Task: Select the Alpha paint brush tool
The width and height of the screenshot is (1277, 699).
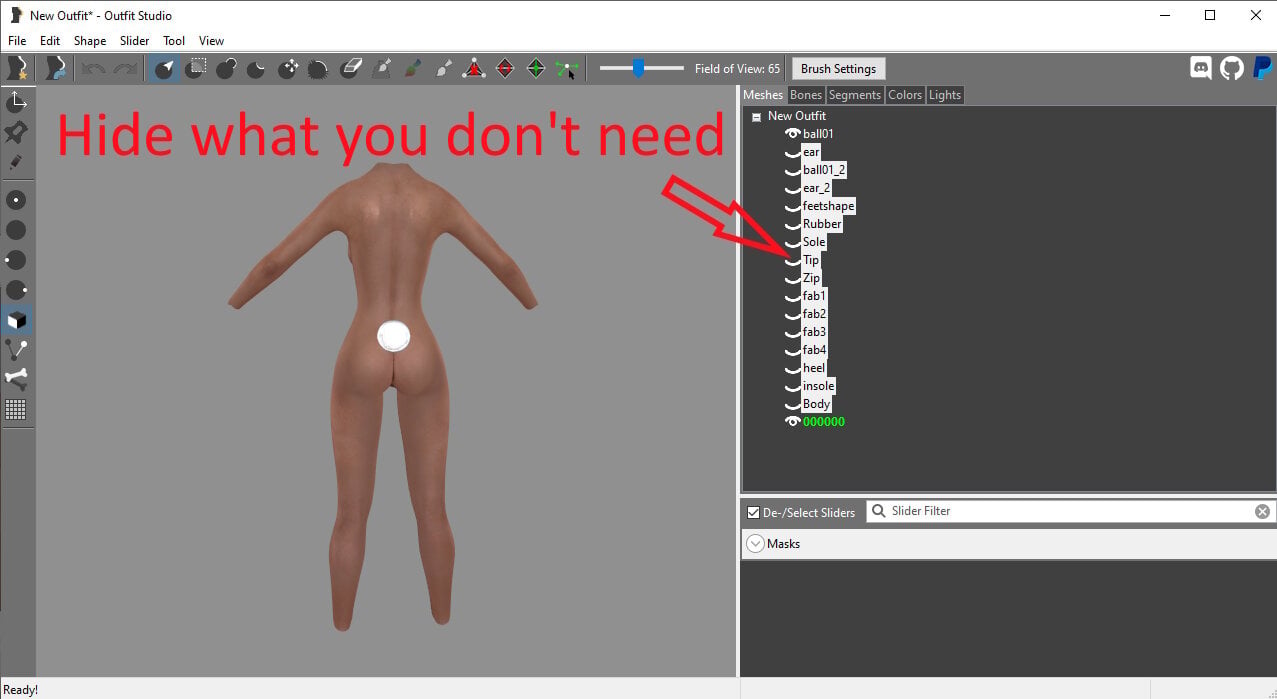Action: tap(443, 69)
